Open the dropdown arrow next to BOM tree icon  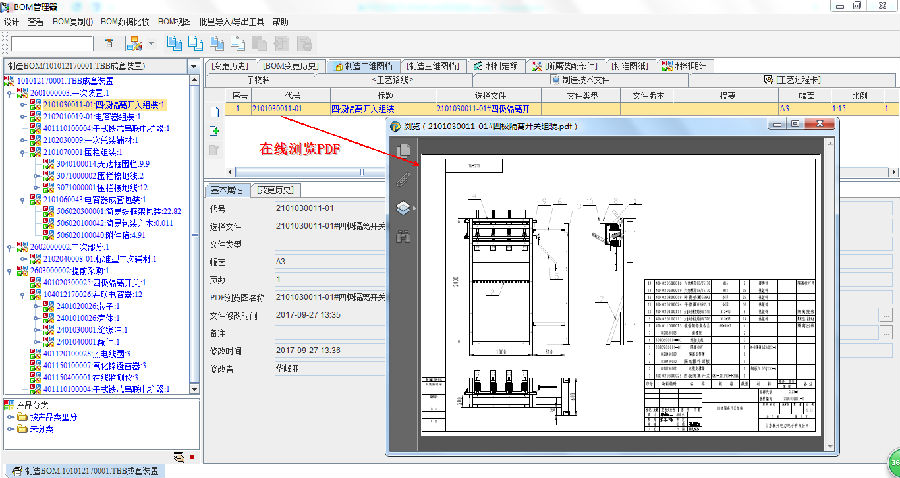151,44
